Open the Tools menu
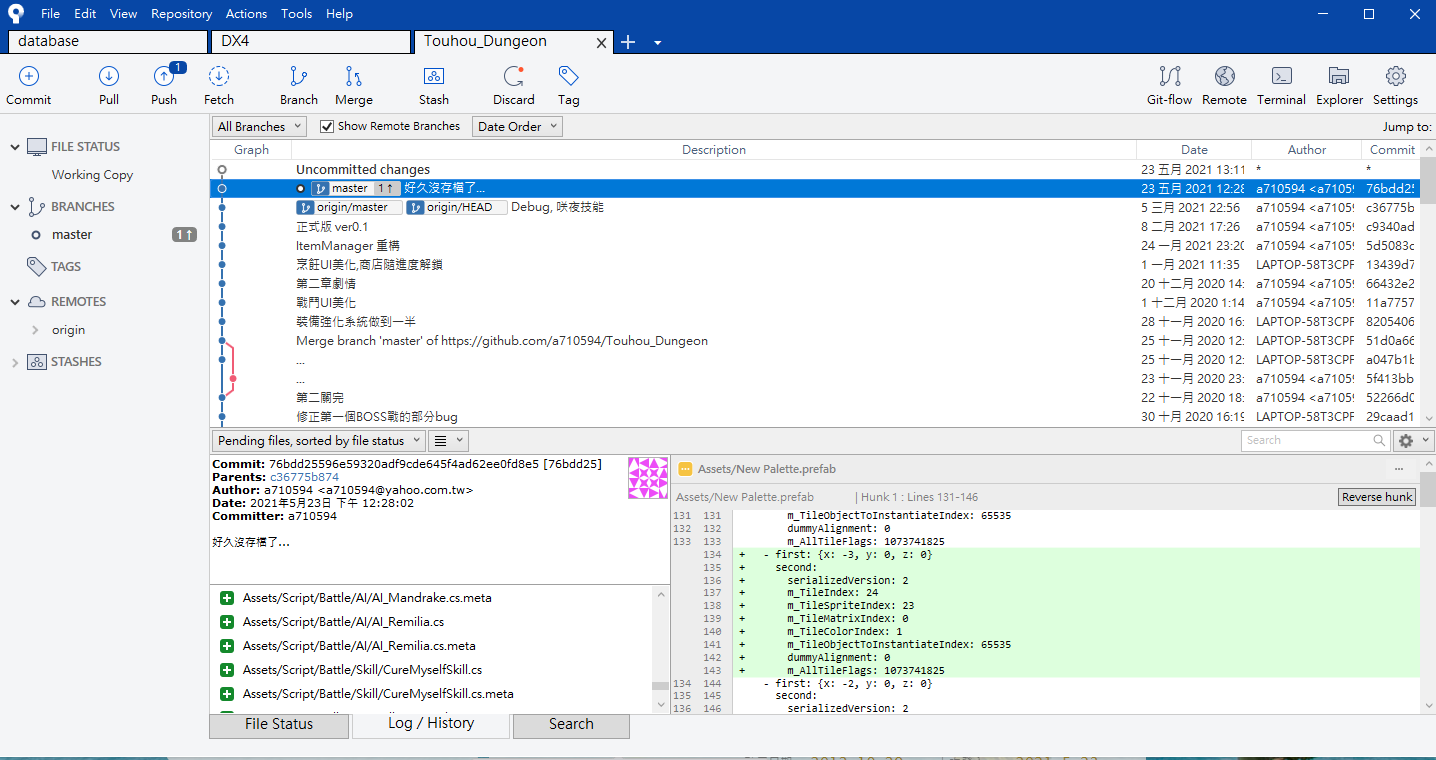This screenshot has height=760, width=1436. 297,14
